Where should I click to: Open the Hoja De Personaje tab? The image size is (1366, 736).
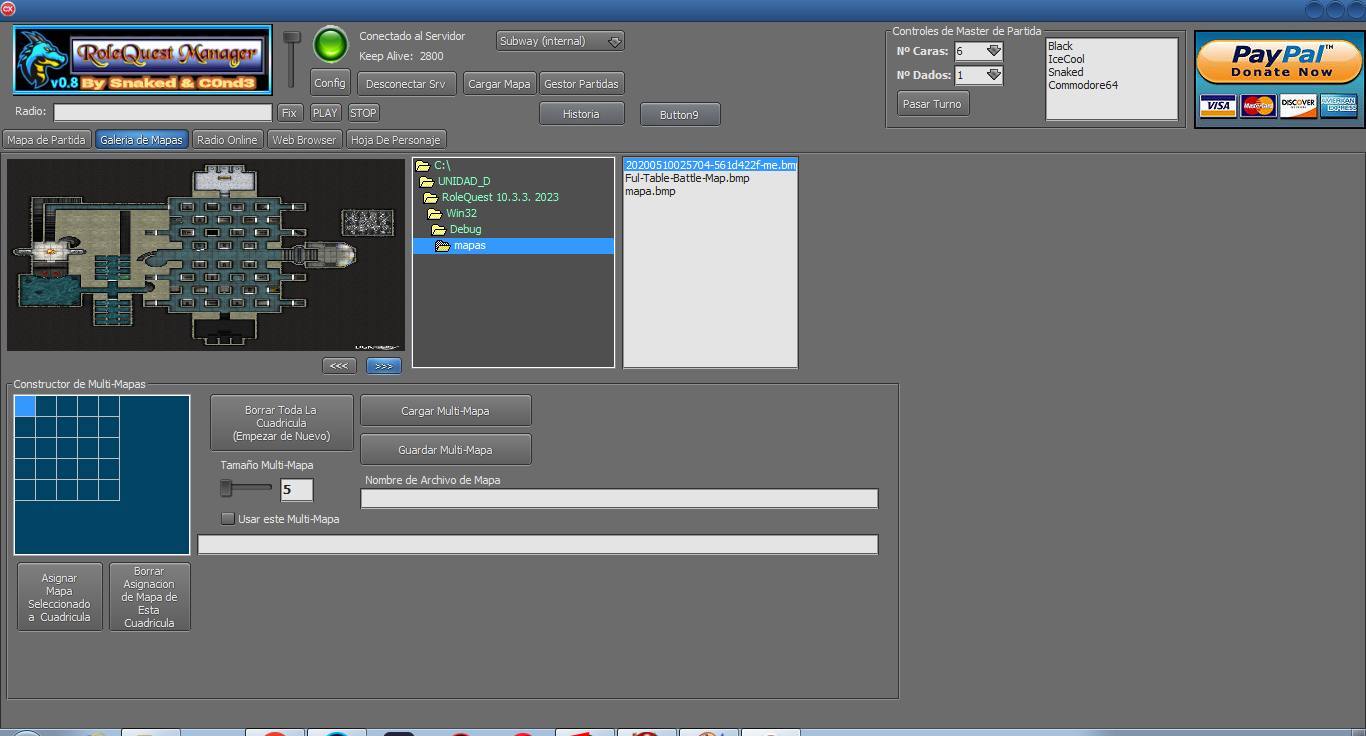tap(395, 140)
